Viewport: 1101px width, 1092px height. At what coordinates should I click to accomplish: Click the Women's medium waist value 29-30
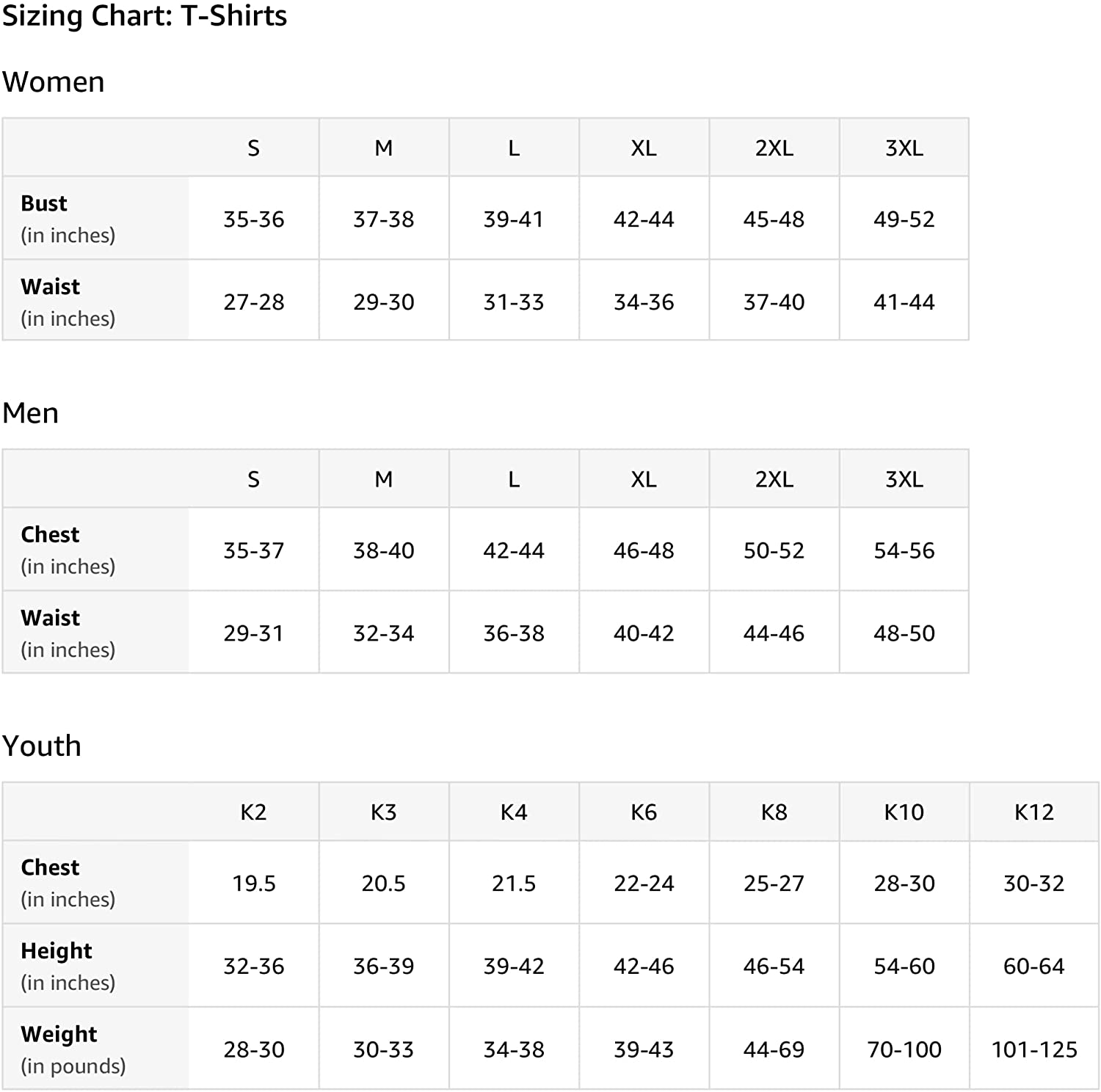click(383, 302)
